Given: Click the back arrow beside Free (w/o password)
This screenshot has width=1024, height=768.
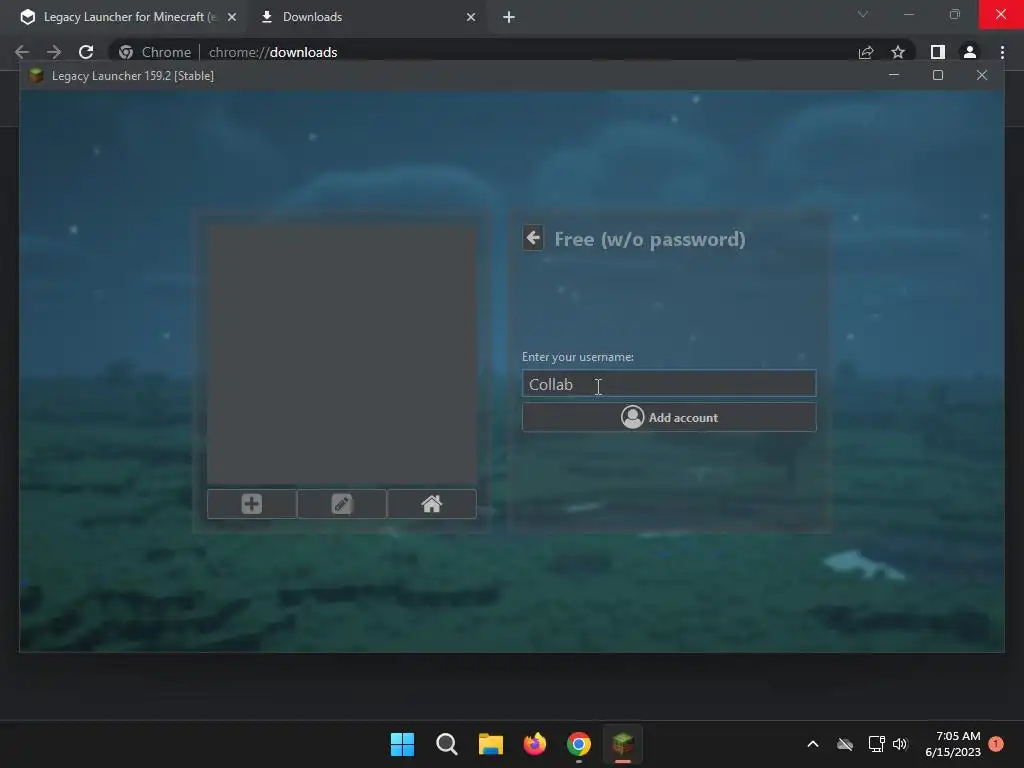Looking at the screenshot, I should coord(533,238).
